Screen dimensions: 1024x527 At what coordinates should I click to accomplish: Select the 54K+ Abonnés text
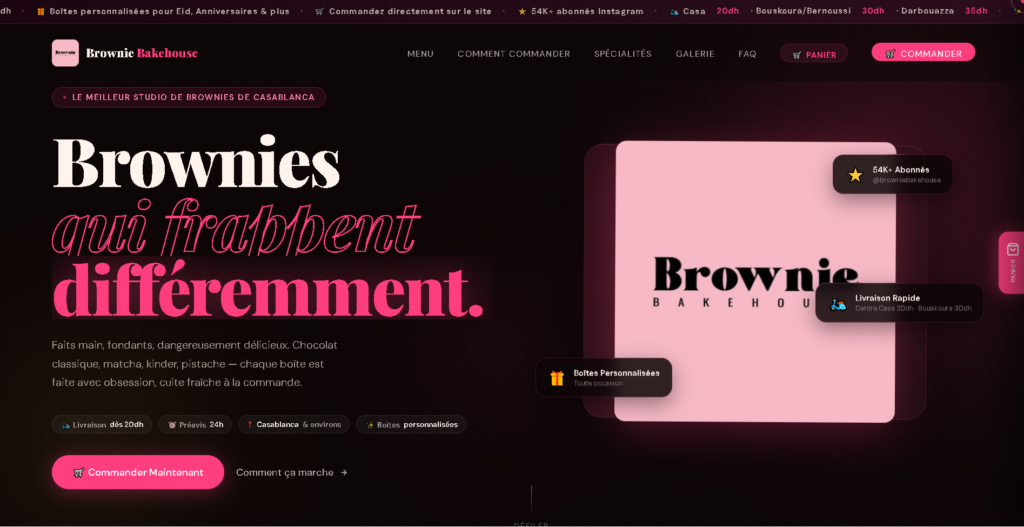(901, 170)
